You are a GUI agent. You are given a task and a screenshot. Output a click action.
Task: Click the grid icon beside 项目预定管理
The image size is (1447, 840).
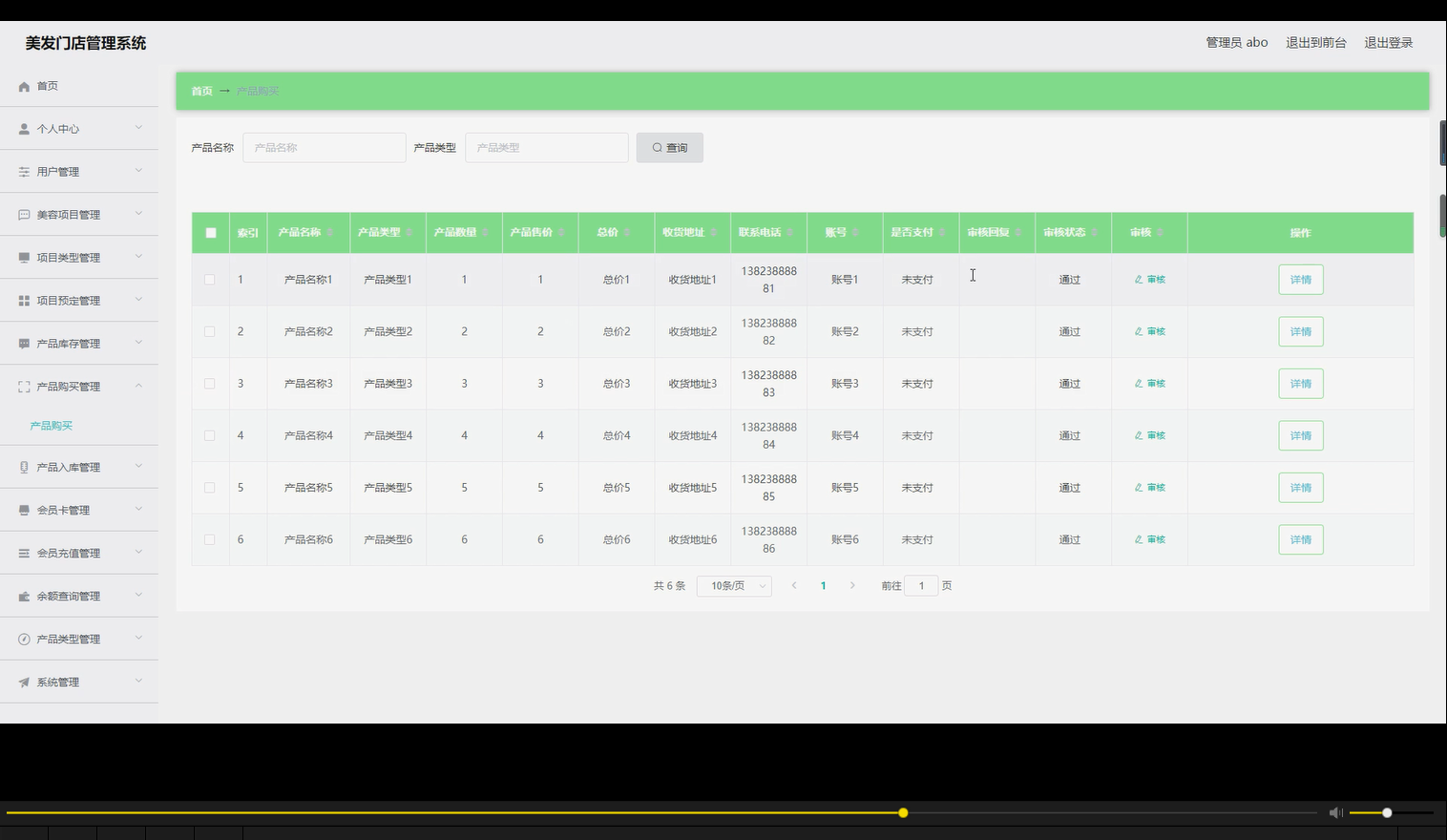point(24,301)
